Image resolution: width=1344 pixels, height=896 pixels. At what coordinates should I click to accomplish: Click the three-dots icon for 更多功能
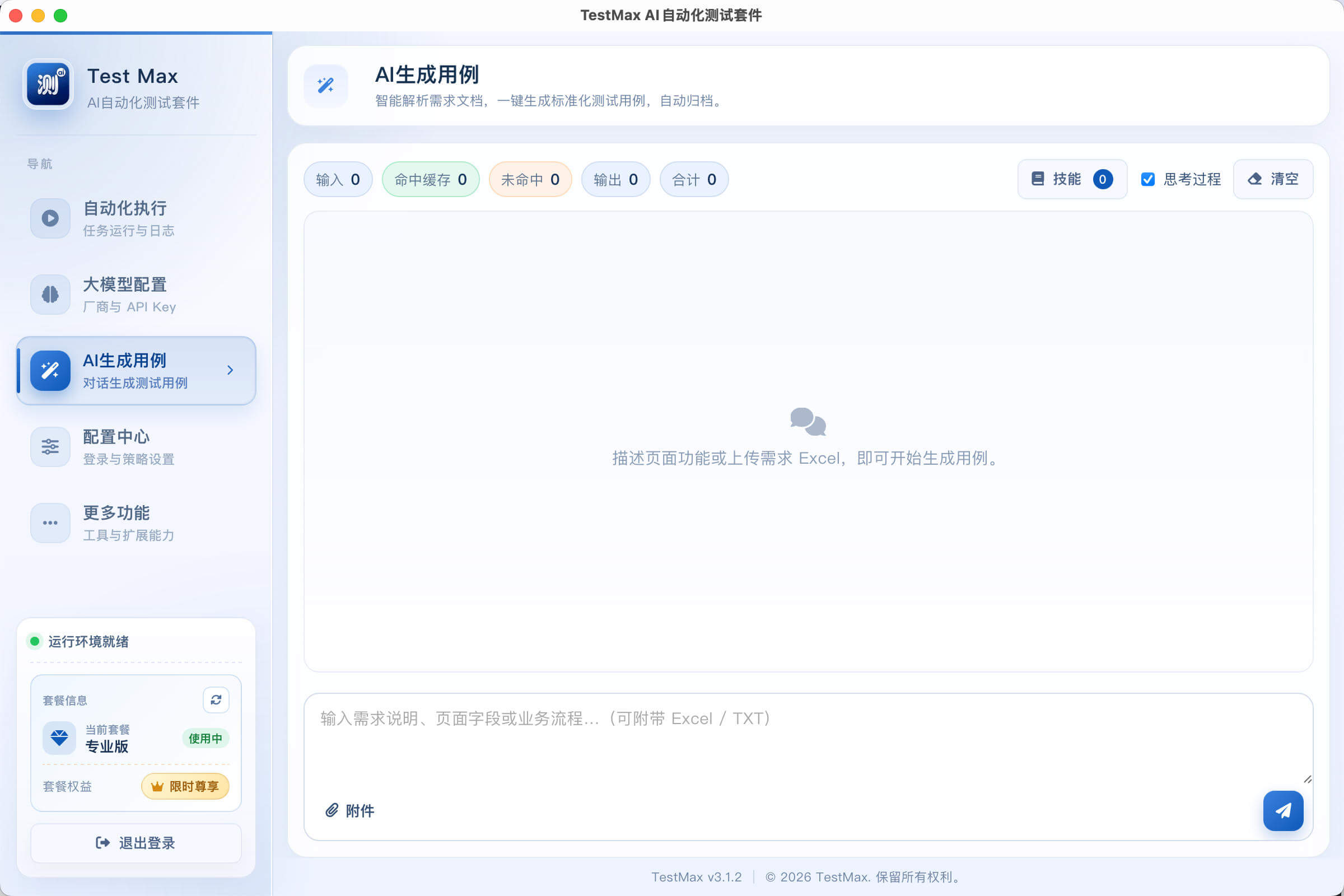pos(50,522)
